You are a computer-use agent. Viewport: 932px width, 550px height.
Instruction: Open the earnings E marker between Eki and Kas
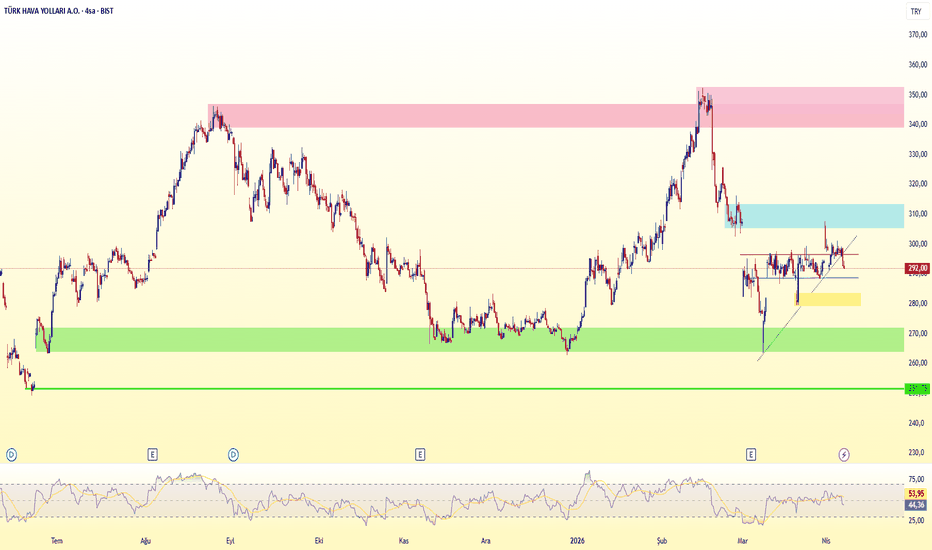tap(420, 455)
